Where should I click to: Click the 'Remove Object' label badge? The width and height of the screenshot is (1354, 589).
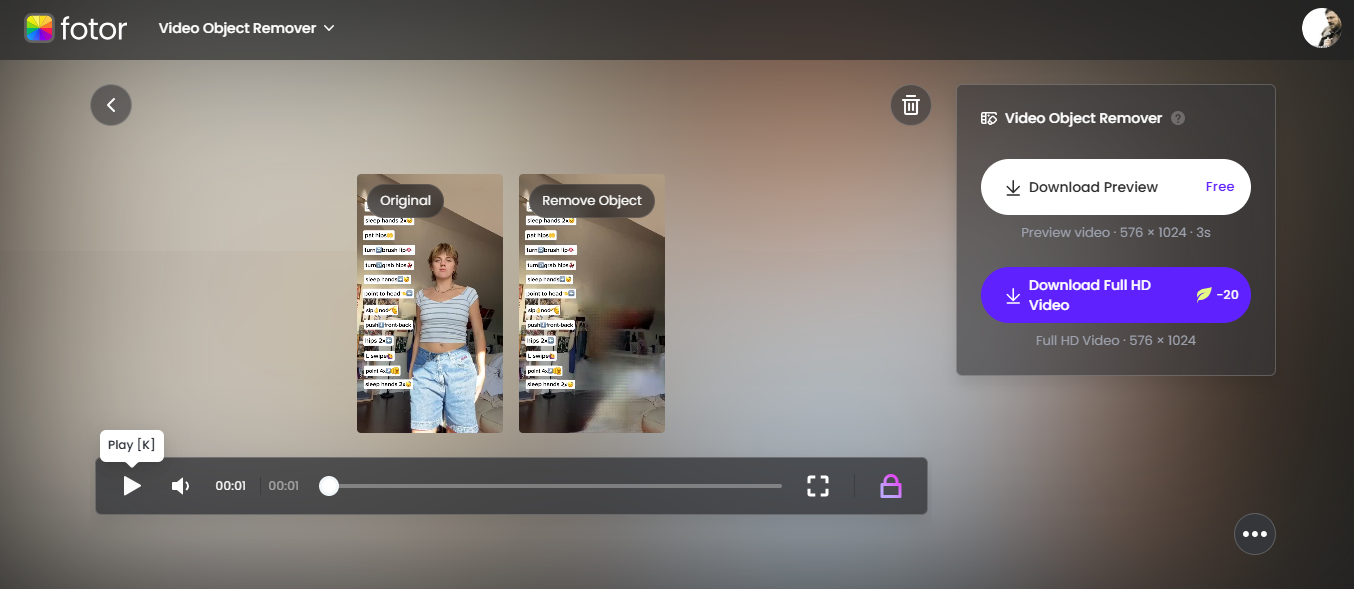(592, 201)
